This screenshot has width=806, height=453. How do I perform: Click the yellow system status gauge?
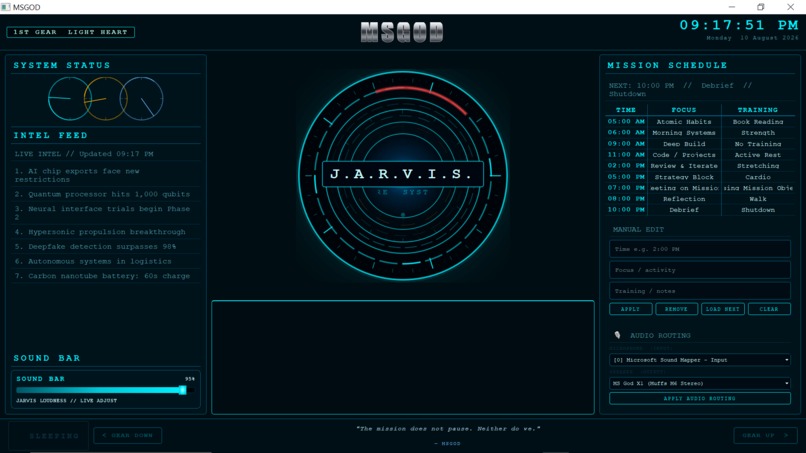[105, 98]
